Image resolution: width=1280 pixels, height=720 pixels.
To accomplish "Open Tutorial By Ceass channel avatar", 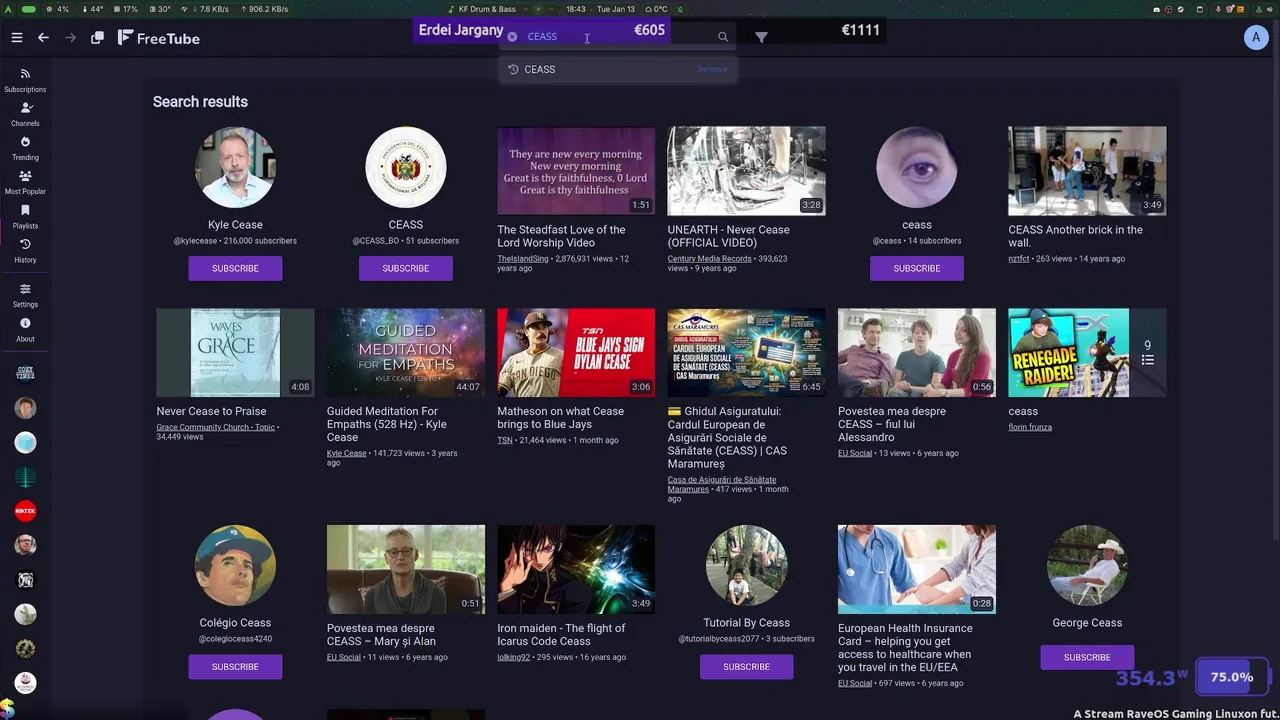I will (x=746, y=565).
